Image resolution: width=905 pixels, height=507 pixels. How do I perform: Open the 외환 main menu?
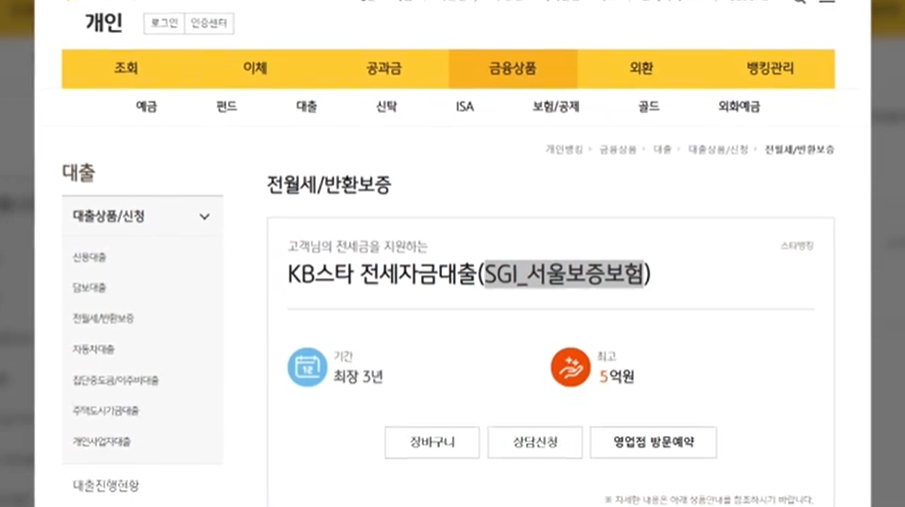click(x=641, y=68)
